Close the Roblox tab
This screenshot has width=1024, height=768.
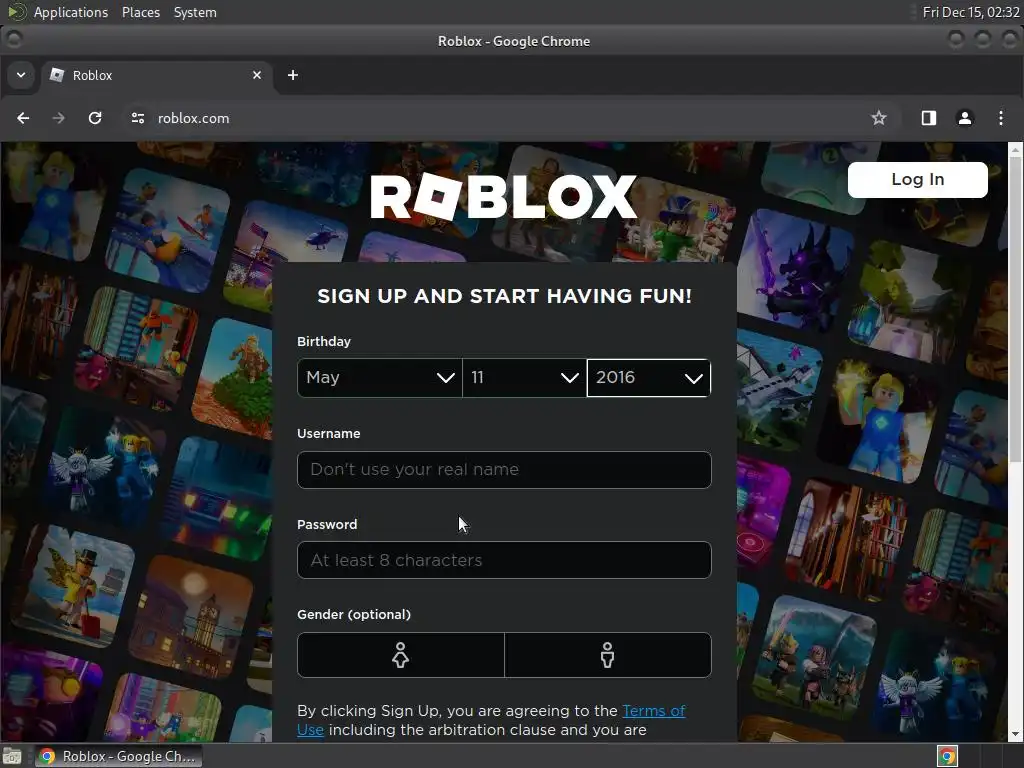pyautogui.click(x=257, y=75)
